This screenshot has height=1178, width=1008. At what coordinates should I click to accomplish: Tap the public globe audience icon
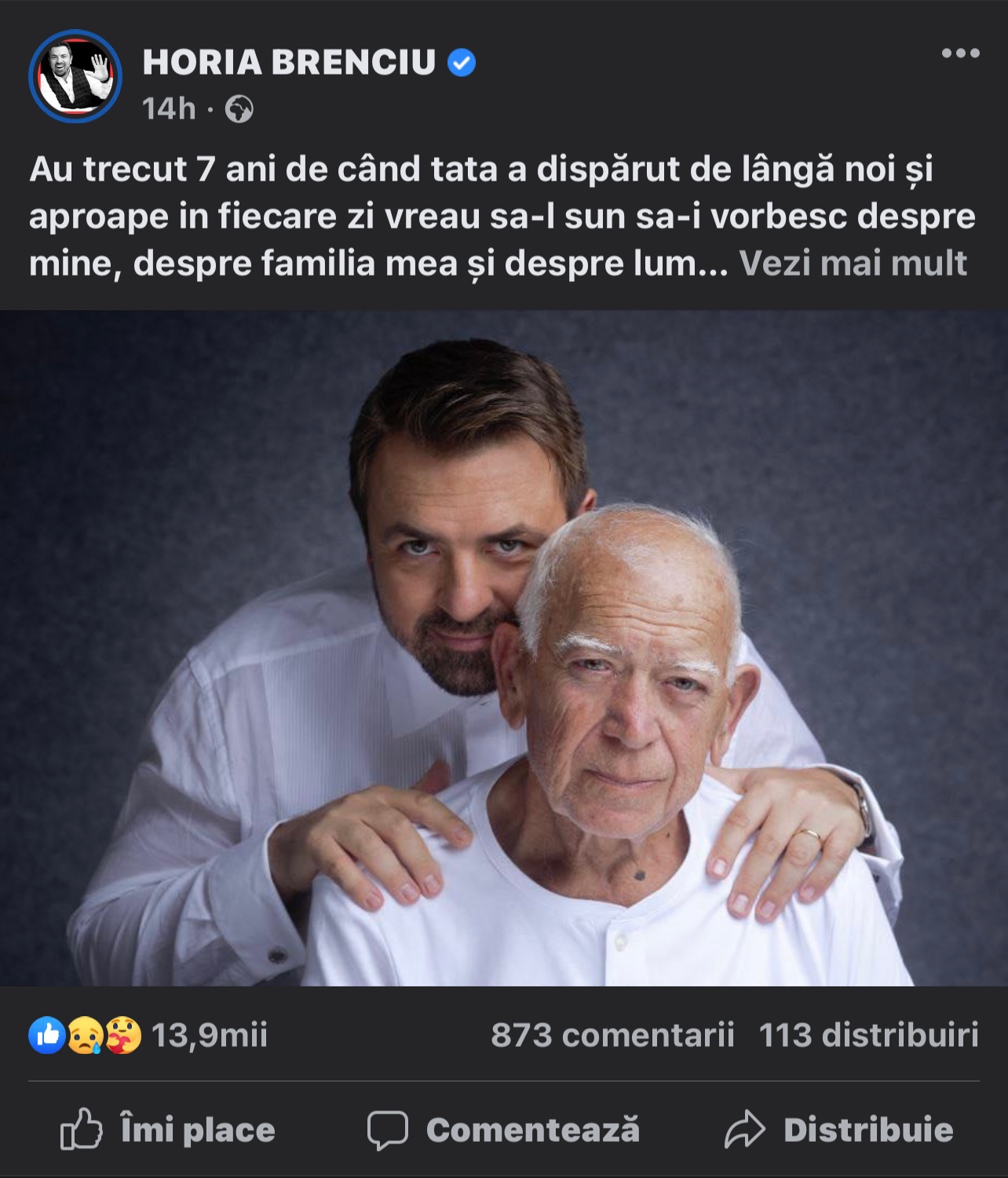pyautogui.click(x=239, y=109)
